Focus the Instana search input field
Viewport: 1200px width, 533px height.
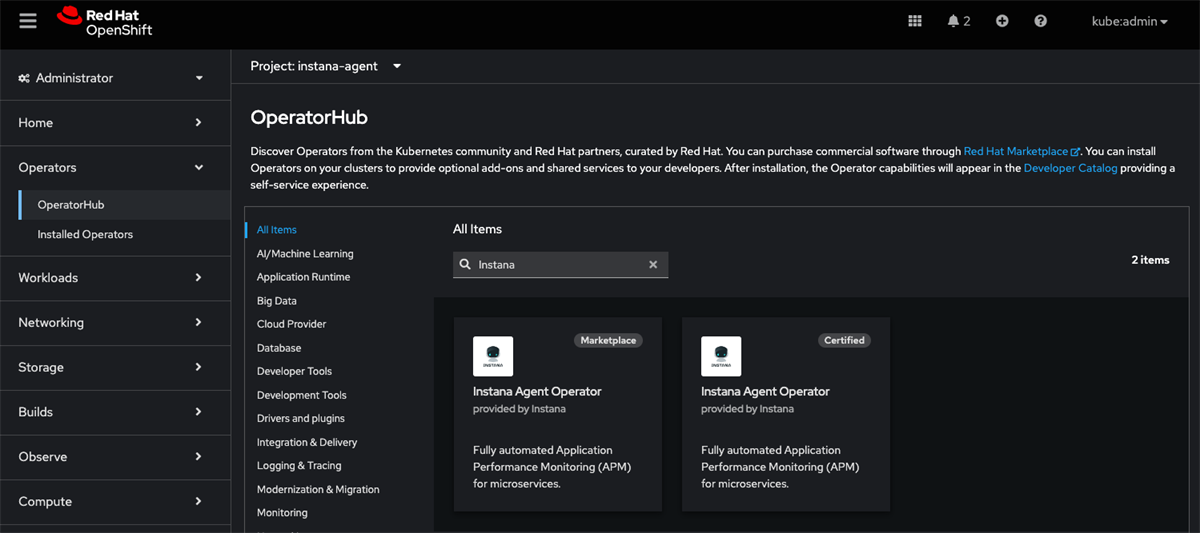click(x=558, y=265)
